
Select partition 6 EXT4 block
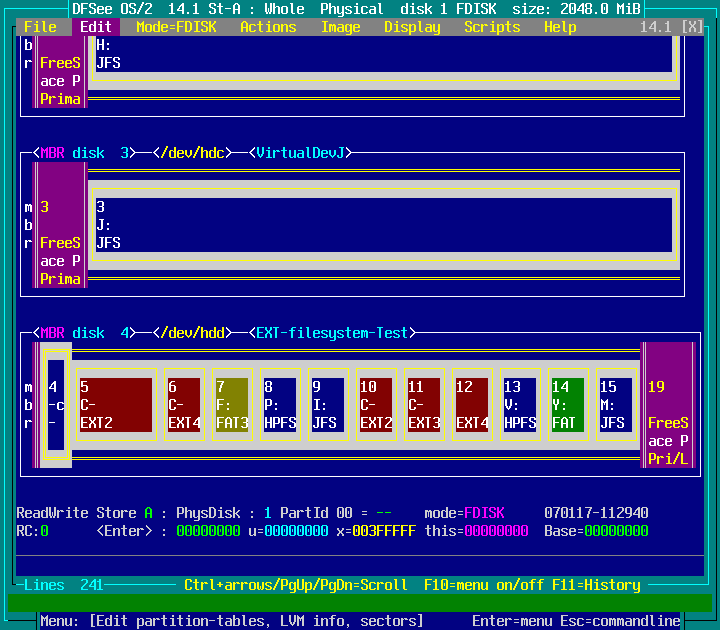pos(184,405)
